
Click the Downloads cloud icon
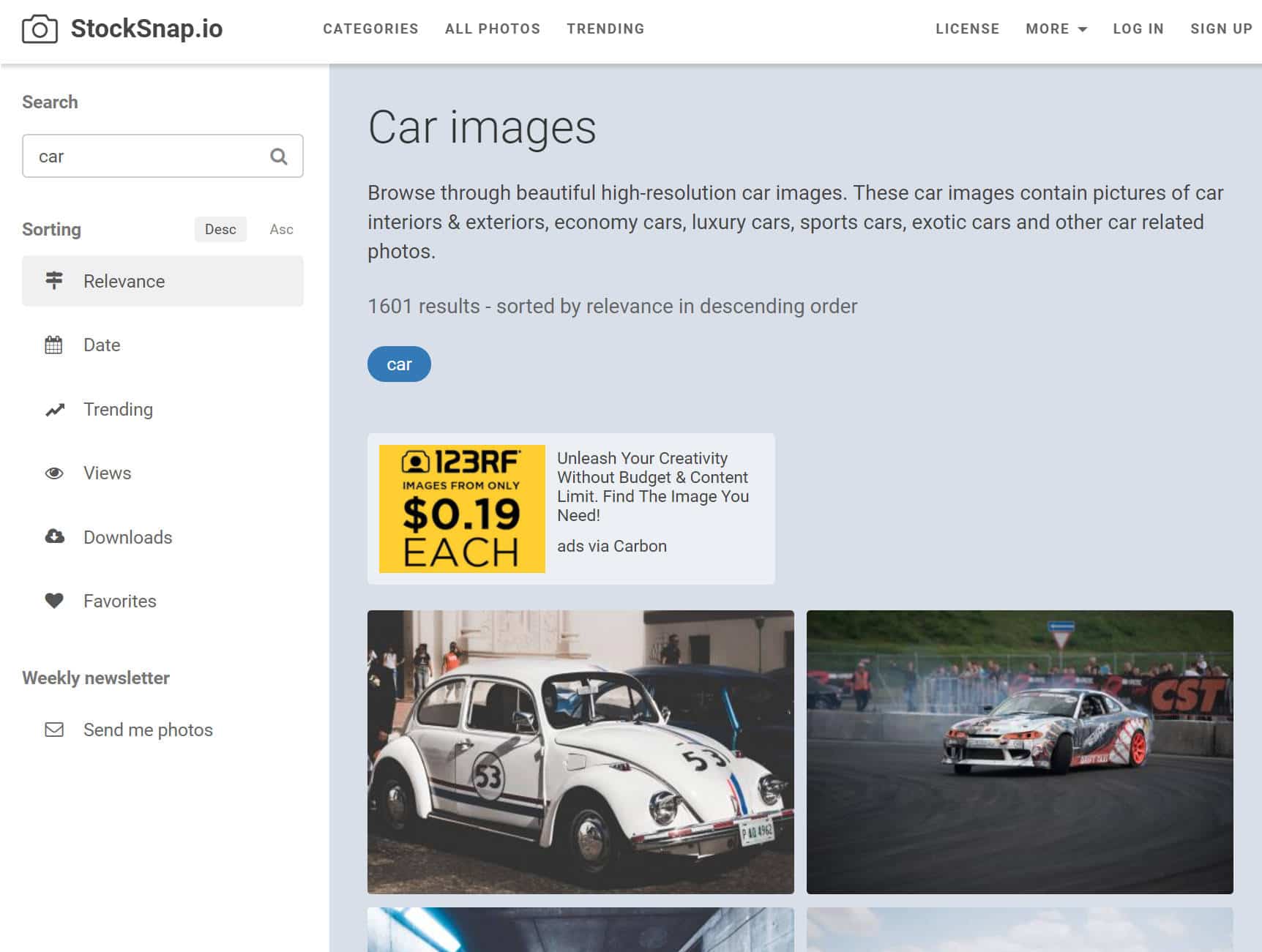54,537
